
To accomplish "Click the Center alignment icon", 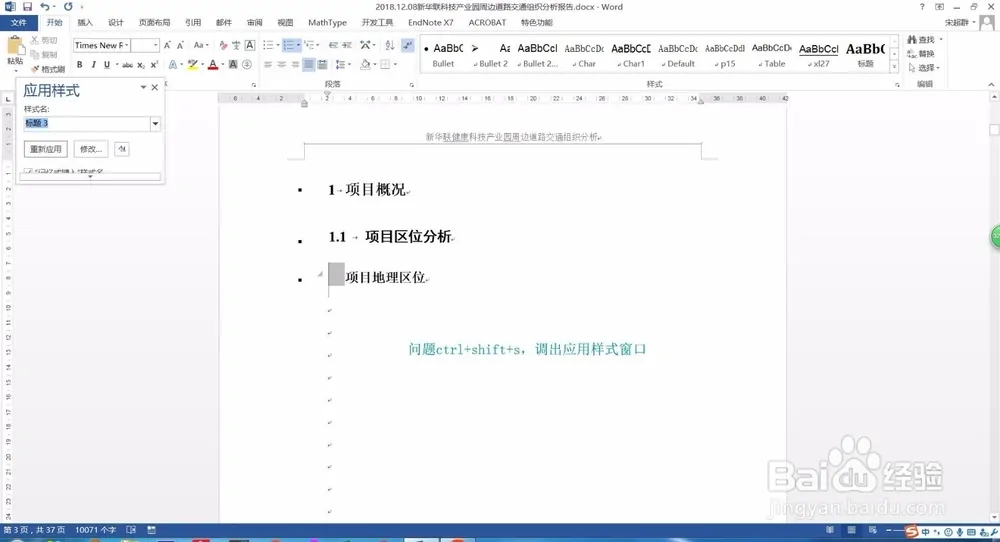I will coord(281,64).
